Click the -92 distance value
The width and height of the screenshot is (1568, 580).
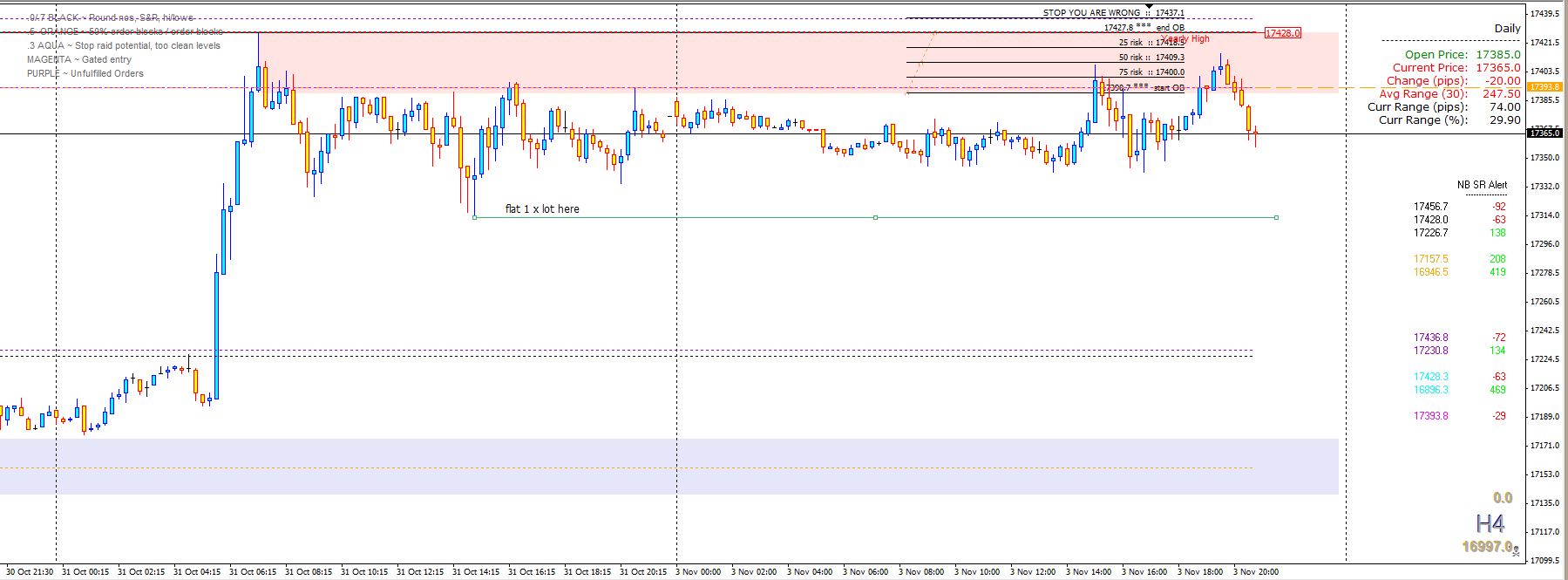1499,207
